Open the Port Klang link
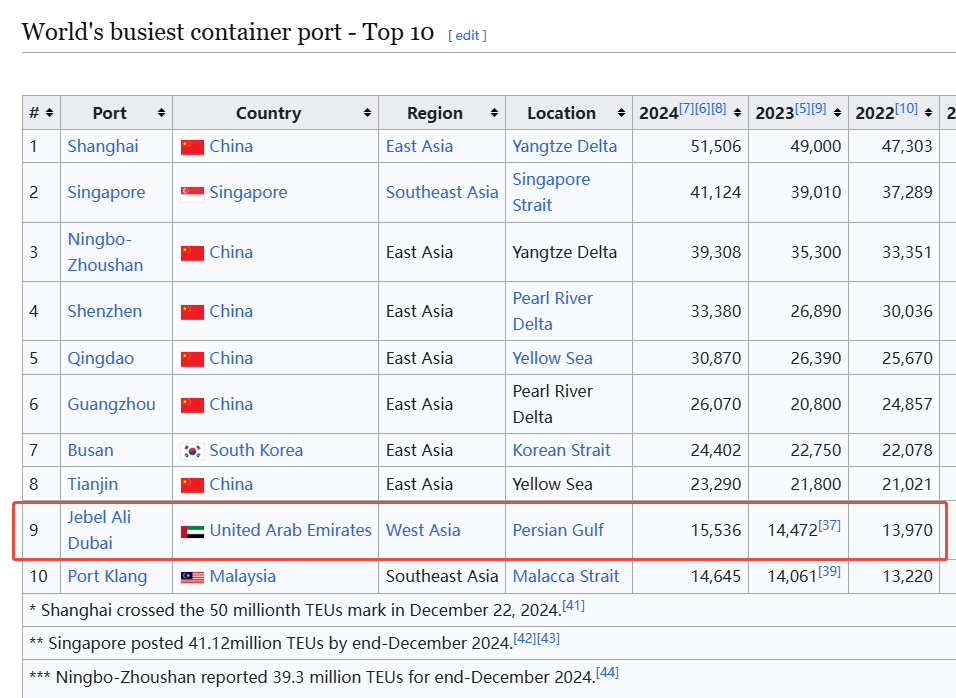Viewport: 956px width, 698px height. (107, 576)
